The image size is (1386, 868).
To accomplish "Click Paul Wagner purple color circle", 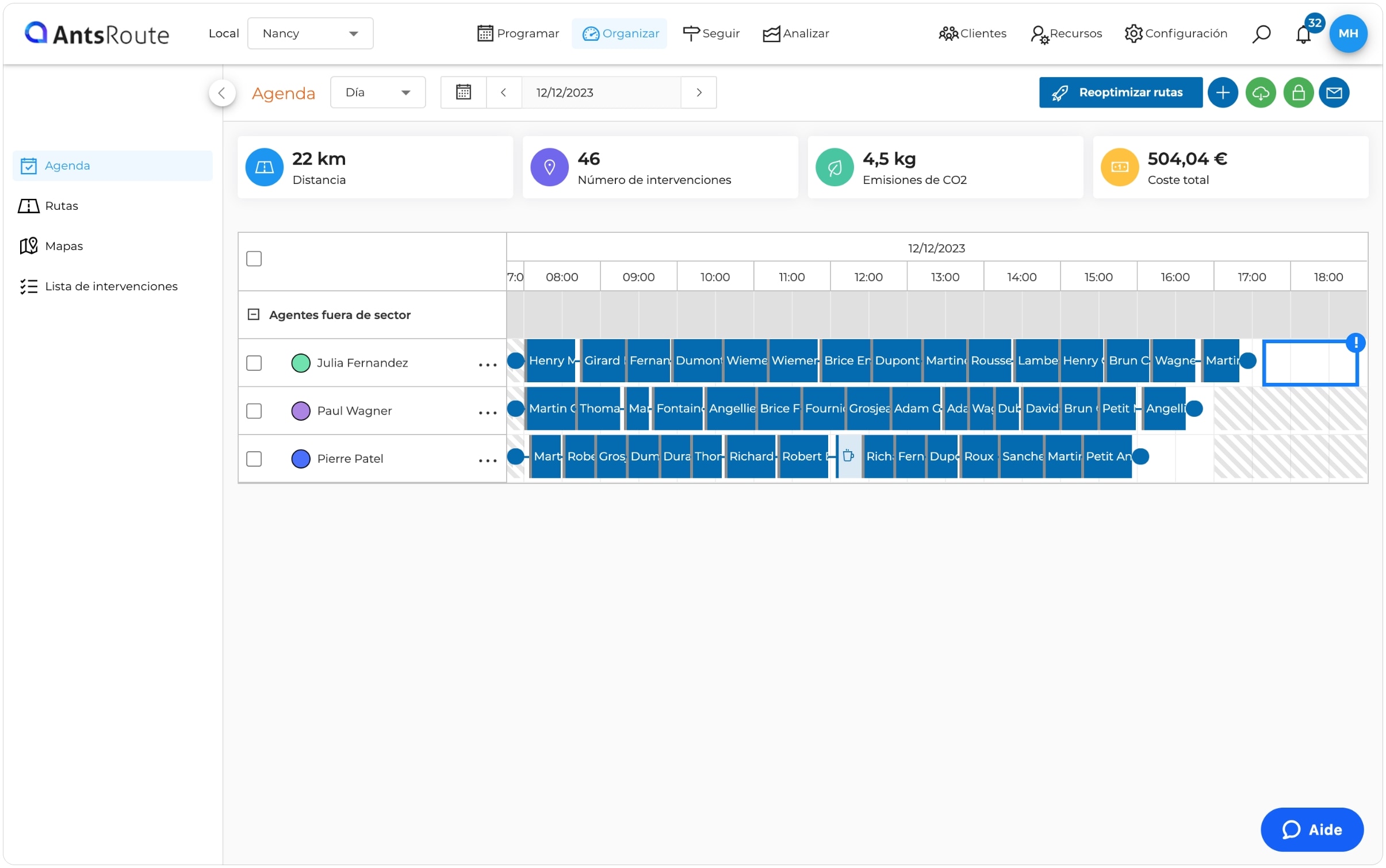I will click(301, 411).
